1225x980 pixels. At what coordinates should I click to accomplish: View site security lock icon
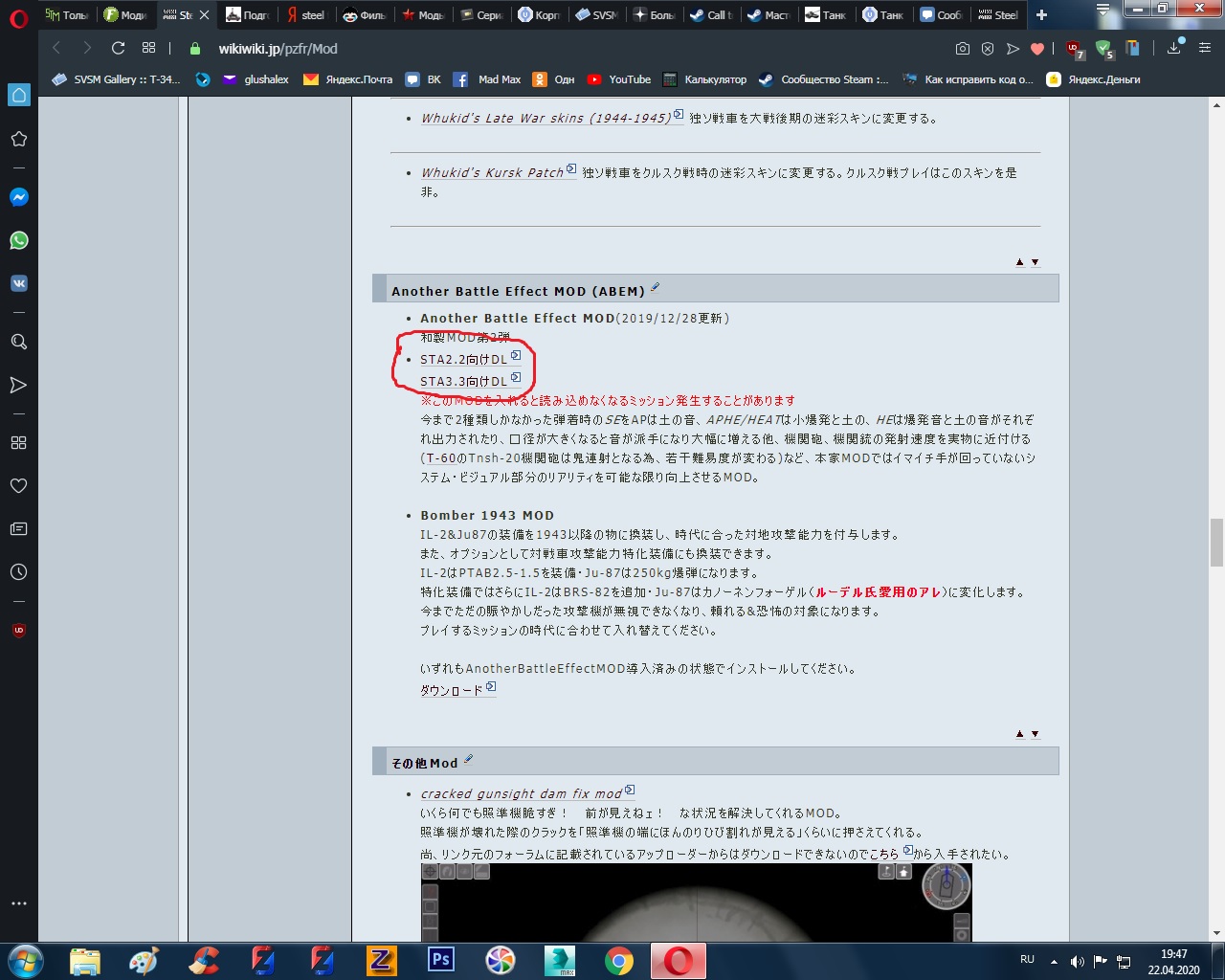(195, 48)
